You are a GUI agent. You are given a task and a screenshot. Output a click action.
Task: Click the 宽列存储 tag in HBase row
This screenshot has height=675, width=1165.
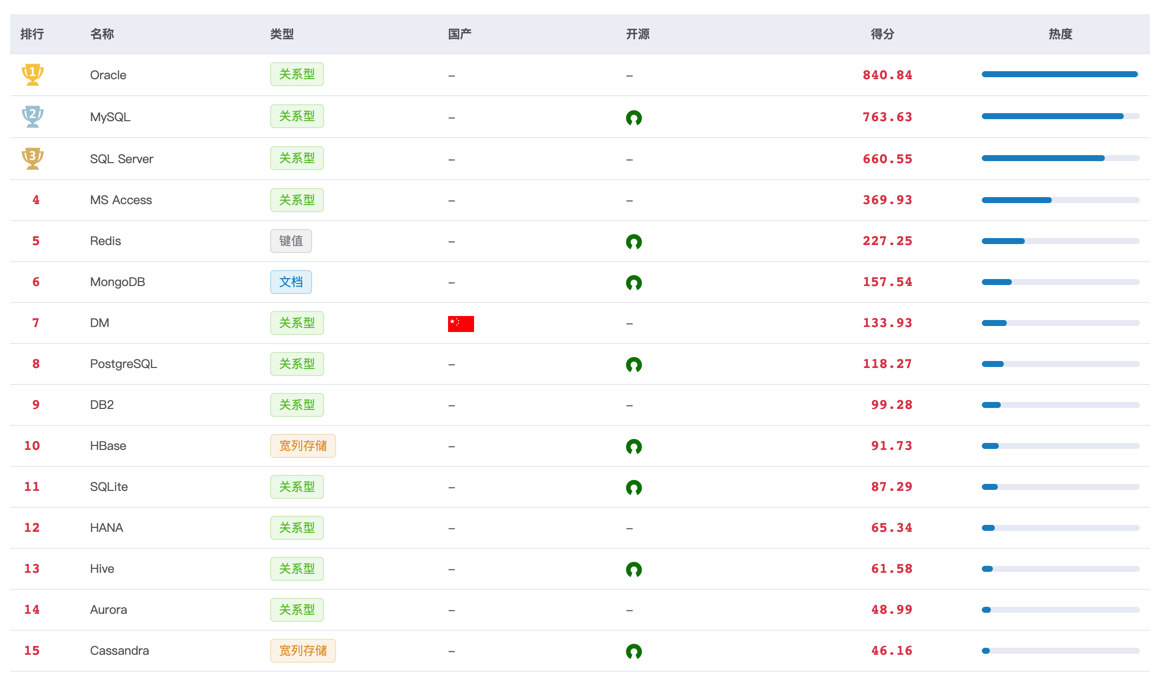[x=302, y=445]
